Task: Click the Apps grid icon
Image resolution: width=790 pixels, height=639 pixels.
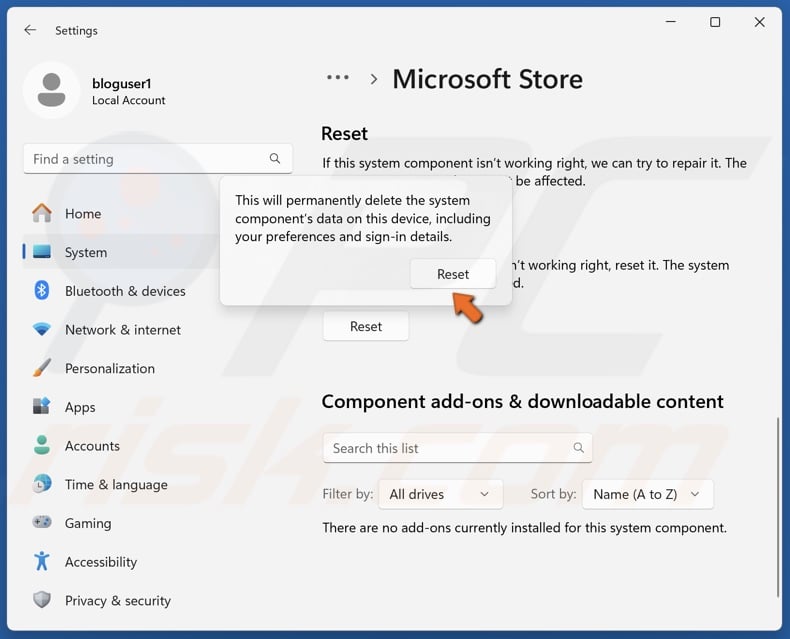Action: pyautogui.click(x=42, y=406)
